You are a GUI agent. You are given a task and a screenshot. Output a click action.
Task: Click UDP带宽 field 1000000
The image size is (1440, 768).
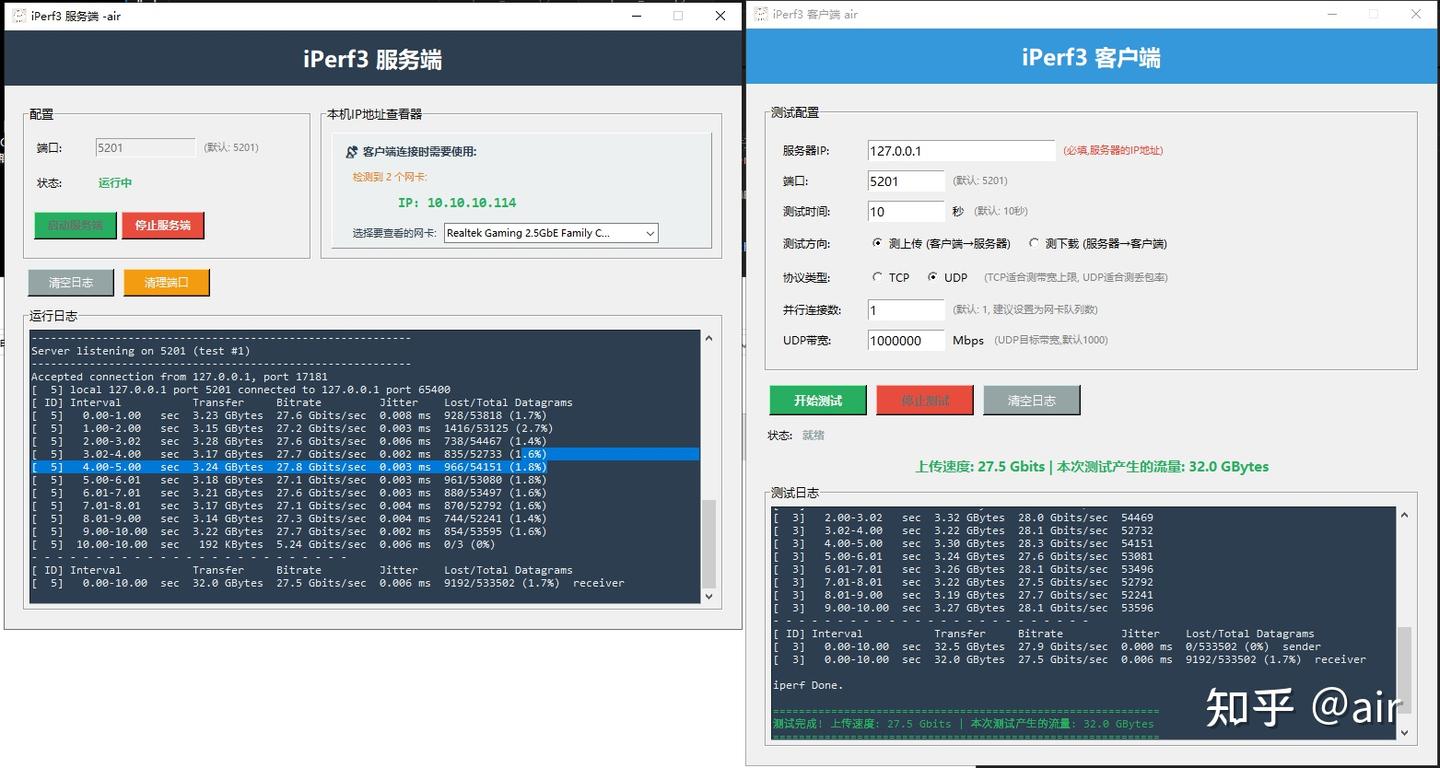(x=906, y=340)
